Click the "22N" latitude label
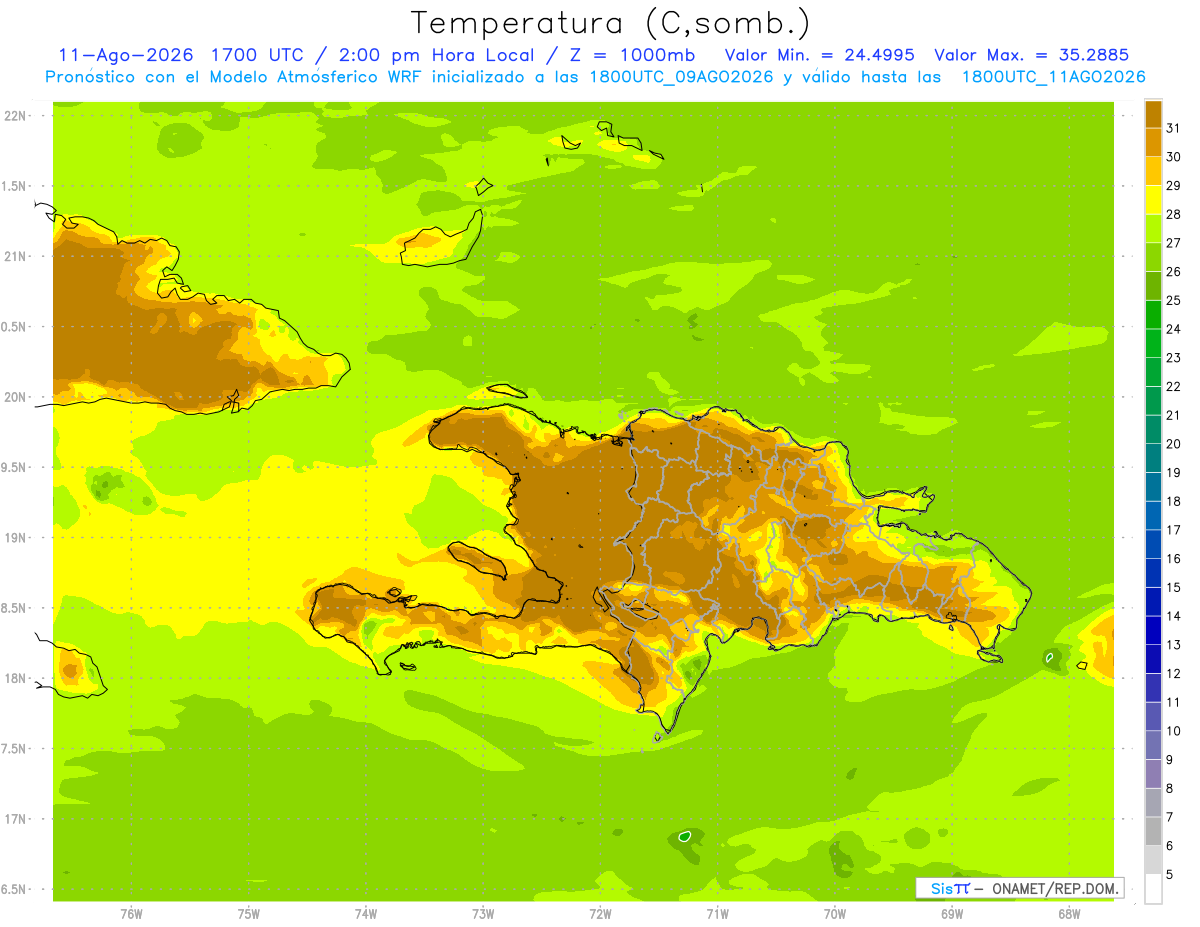This screenshot has height=927, width=1200. (17, 115)
